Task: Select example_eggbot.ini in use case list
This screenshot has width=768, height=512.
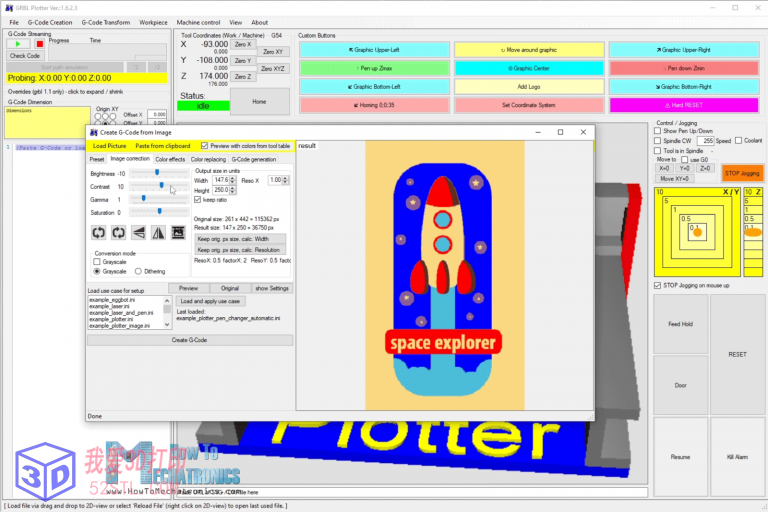Action: [x=112, y=300]
